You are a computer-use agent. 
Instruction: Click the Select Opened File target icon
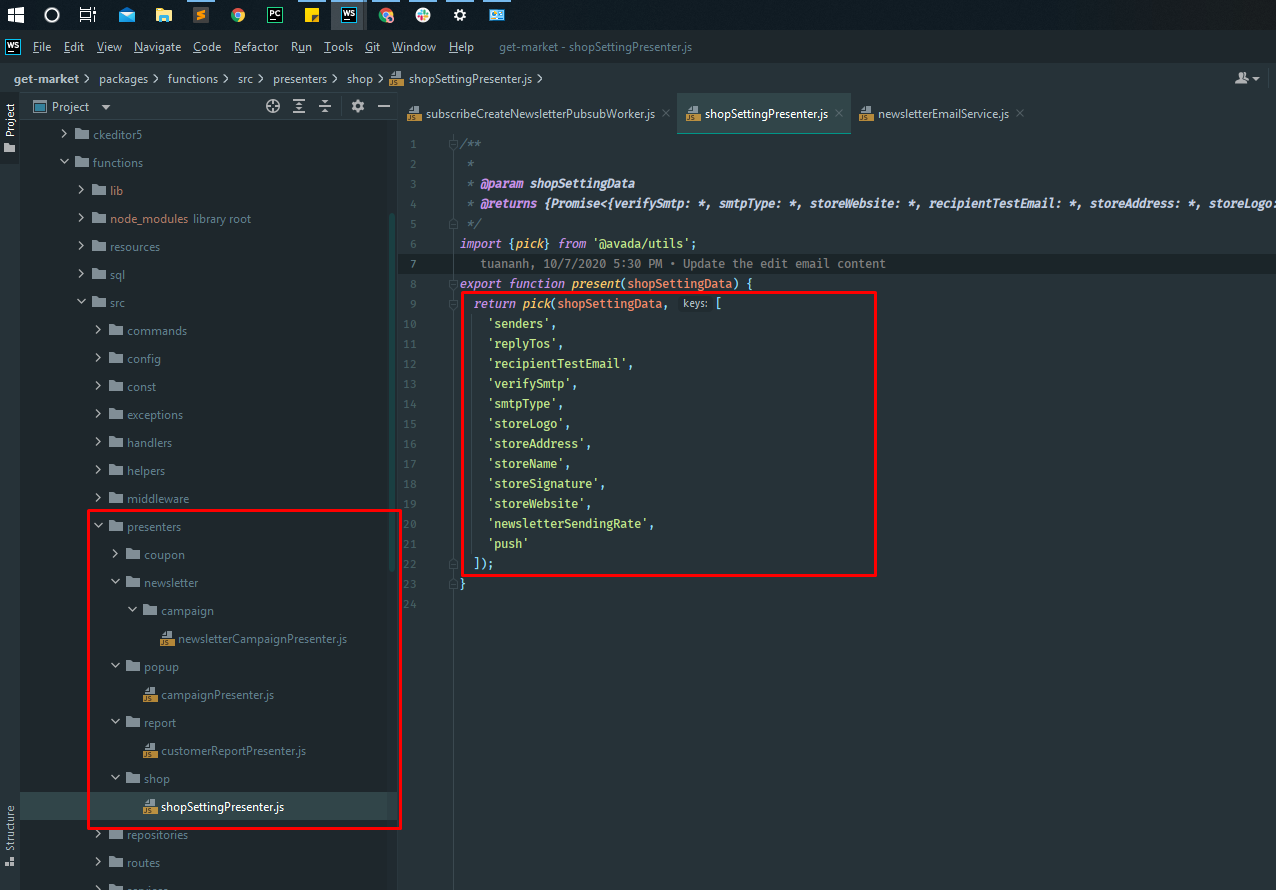[x=273, y=107]
